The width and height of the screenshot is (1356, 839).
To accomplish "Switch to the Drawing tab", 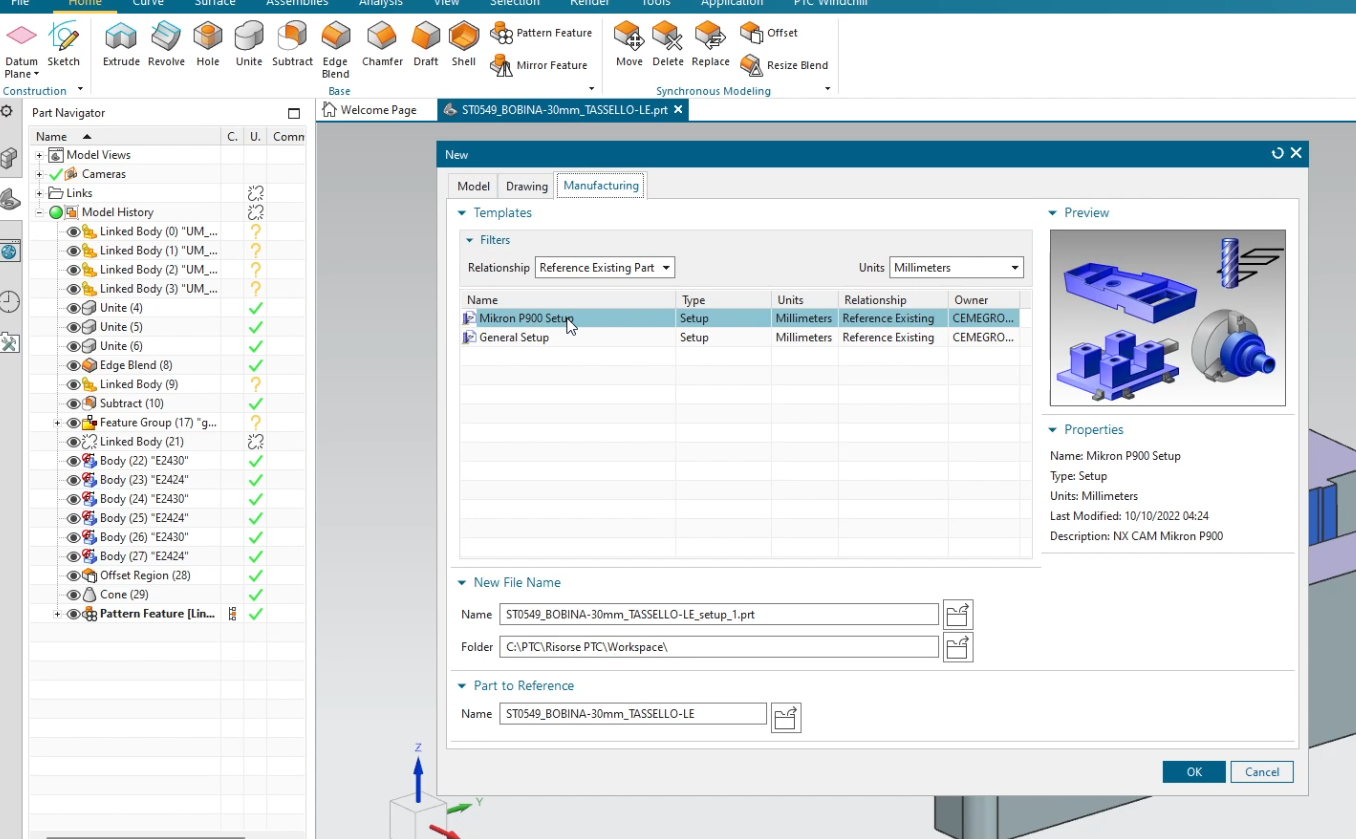I will coord(526,185).
